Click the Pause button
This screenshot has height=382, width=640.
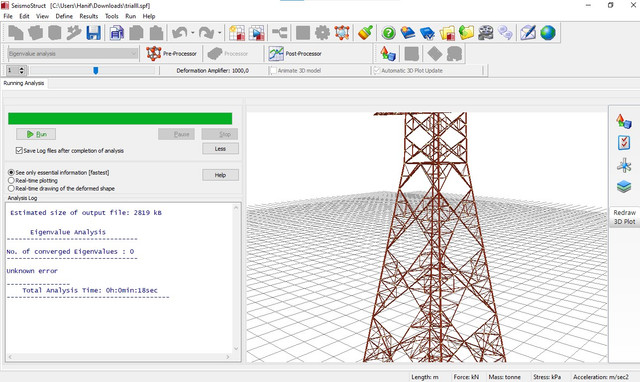176,134
